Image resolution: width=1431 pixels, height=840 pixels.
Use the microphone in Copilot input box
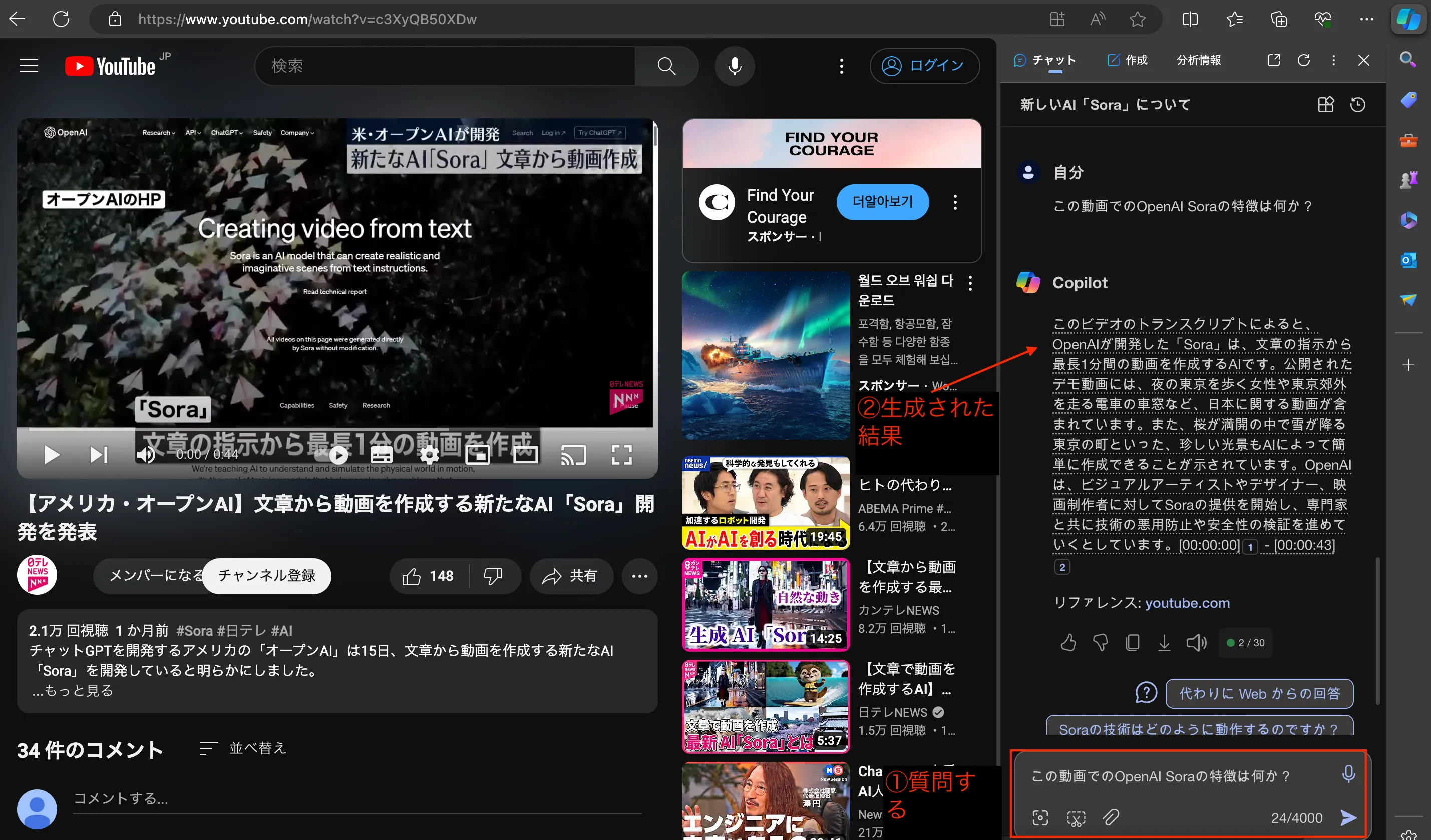point(1349,773)
